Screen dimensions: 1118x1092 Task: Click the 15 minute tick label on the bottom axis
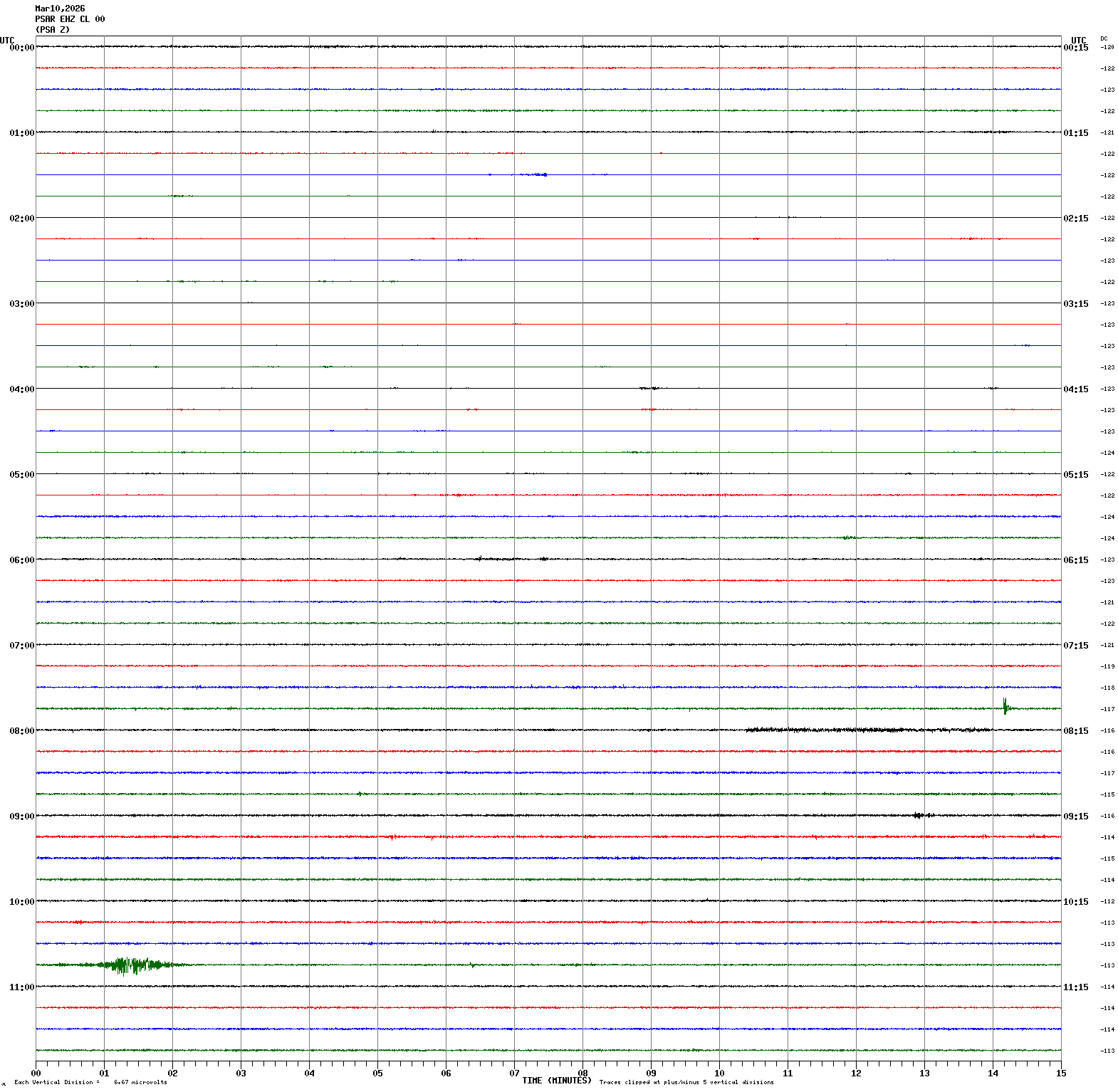point(1061,1073)
